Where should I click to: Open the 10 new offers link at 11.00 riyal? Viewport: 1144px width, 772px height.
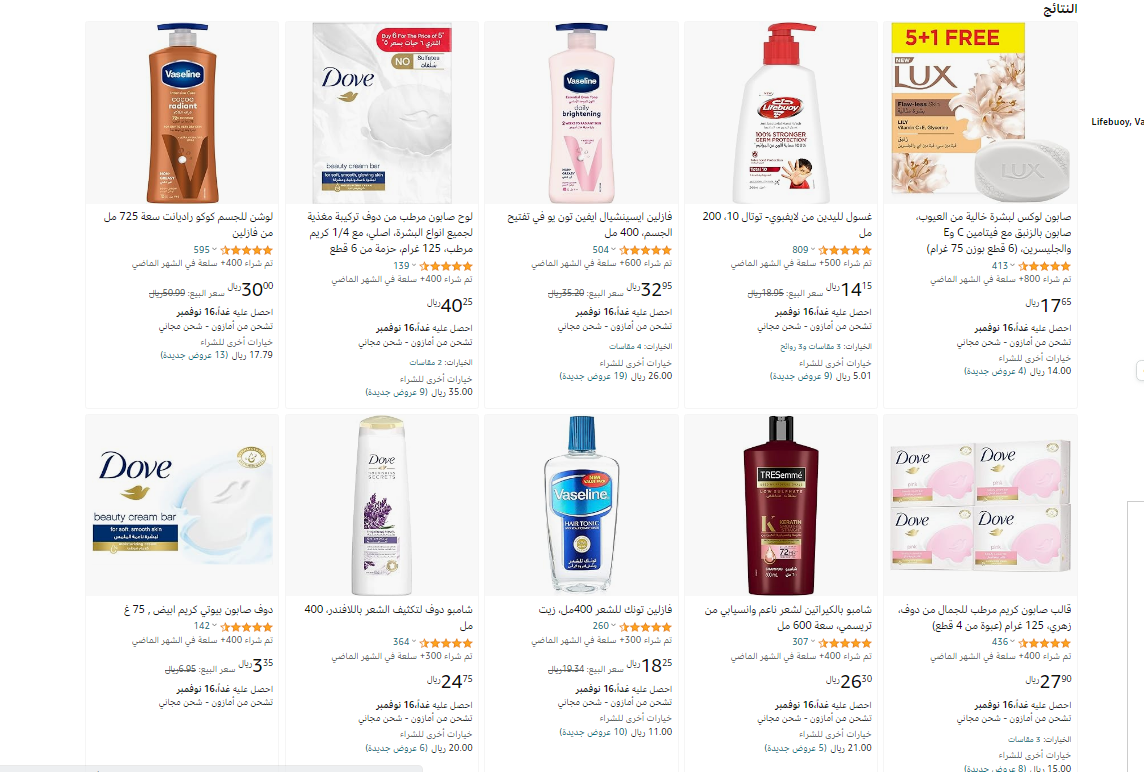(x=616, y=732)
